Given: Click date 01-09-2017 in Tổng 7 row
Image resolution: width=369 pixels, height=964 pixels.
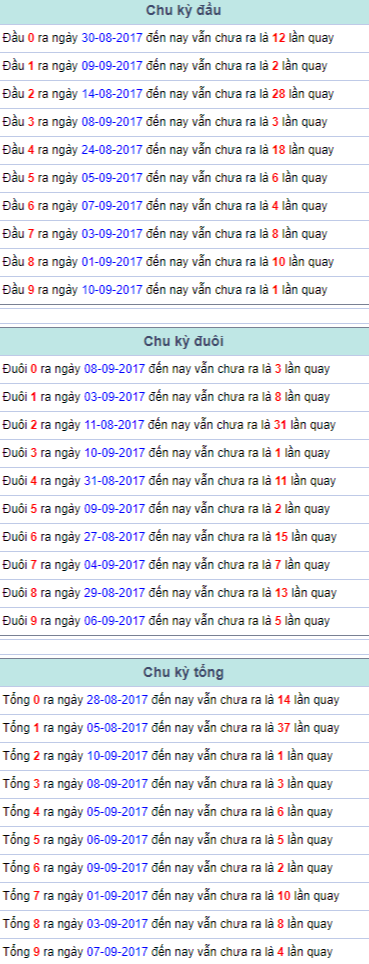Looking at the screenshot, I should (117, 896).
